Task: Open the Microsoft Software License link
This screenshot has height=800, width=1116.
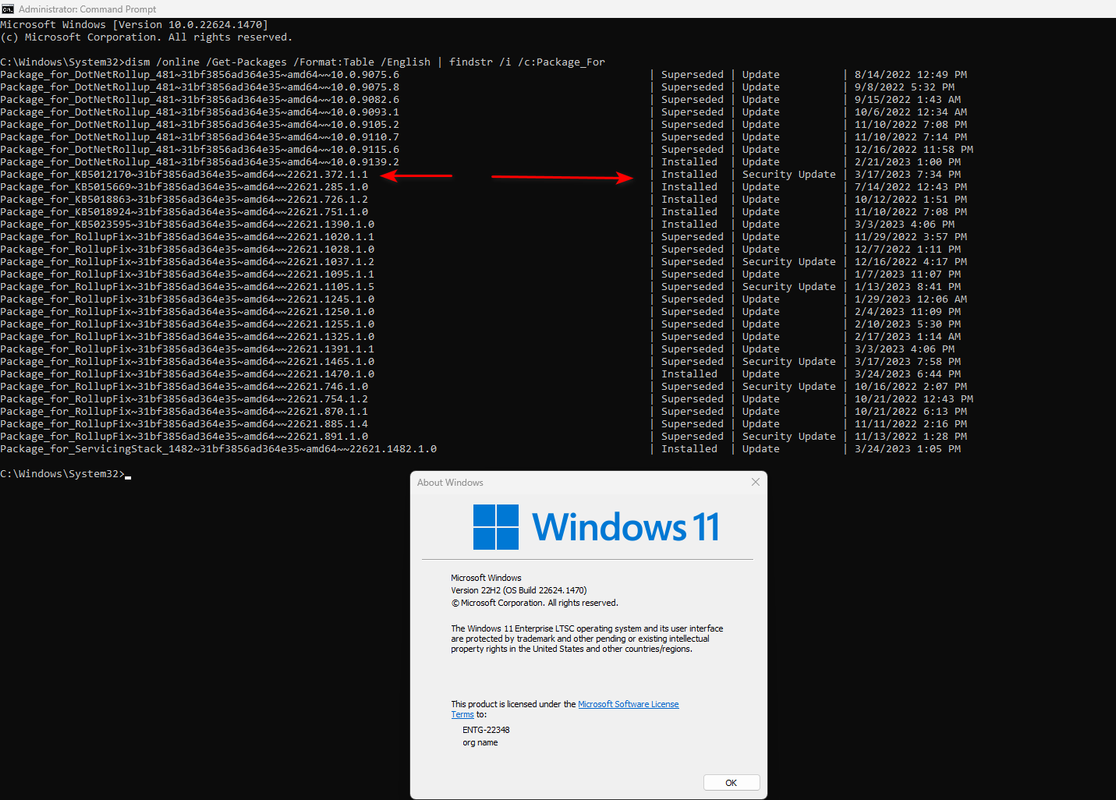Action: [x=628, y=704]
